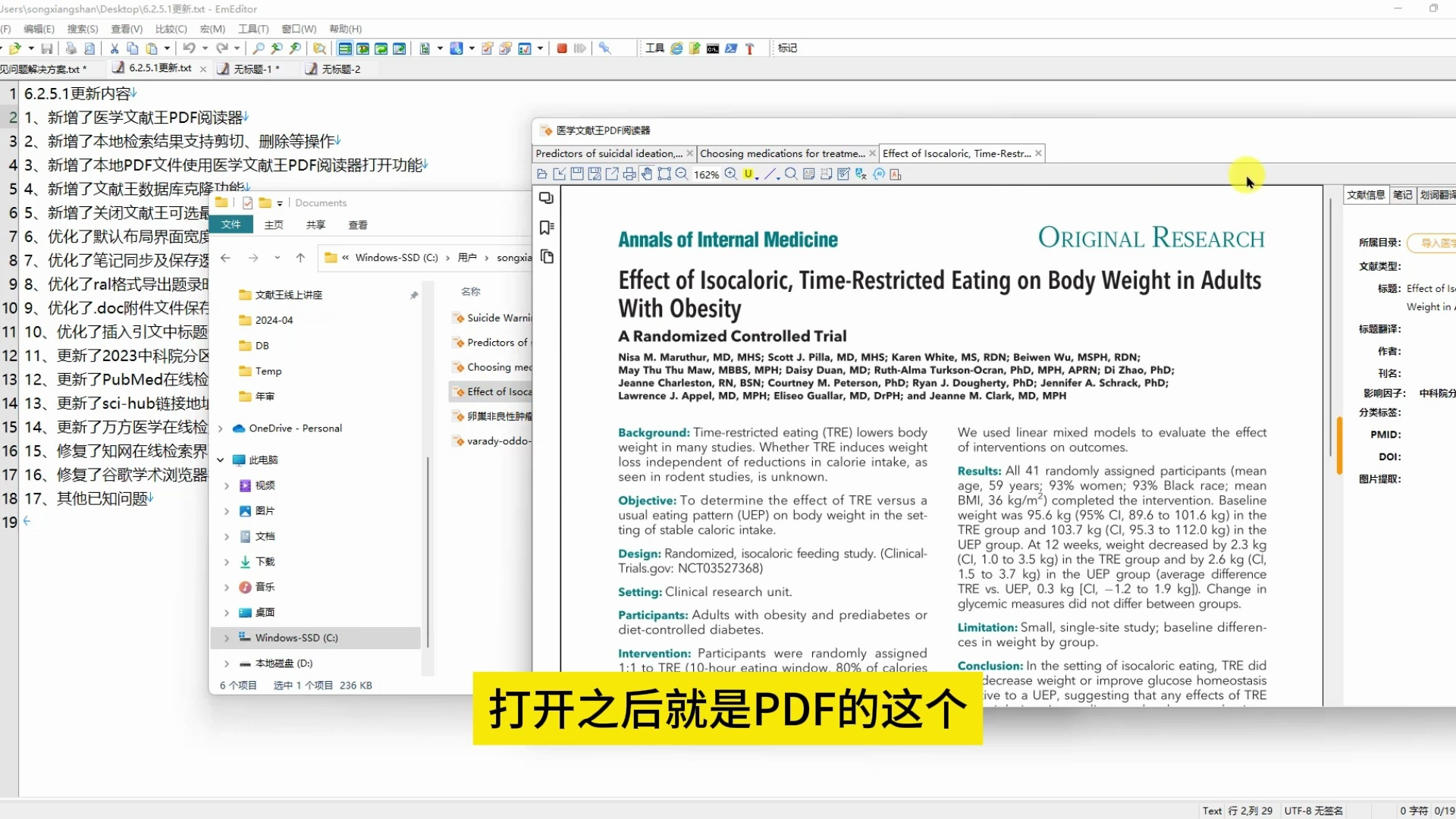The height and width of the screenshot is (819, 1456).
Task: Open the 笔记 tab in right panel
Action: point(1403,196)
